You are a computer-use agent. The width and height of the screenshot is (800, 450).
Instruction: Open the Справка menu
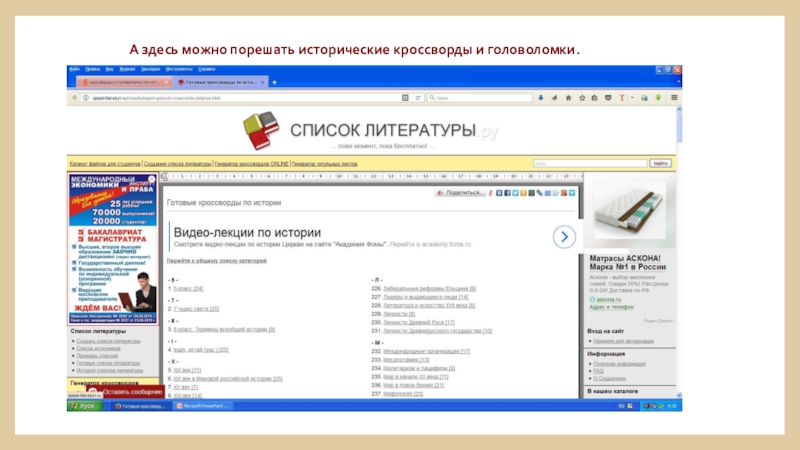[x=207, y=69]
